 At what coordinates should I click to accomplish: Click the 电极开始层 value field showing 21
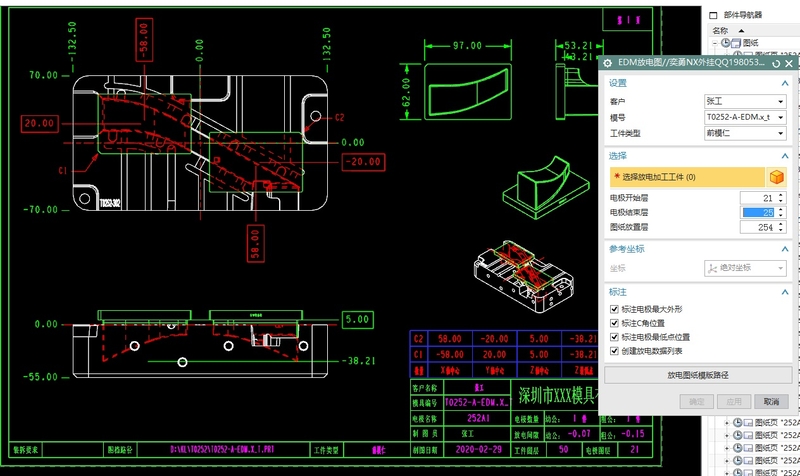pos(758,198)
